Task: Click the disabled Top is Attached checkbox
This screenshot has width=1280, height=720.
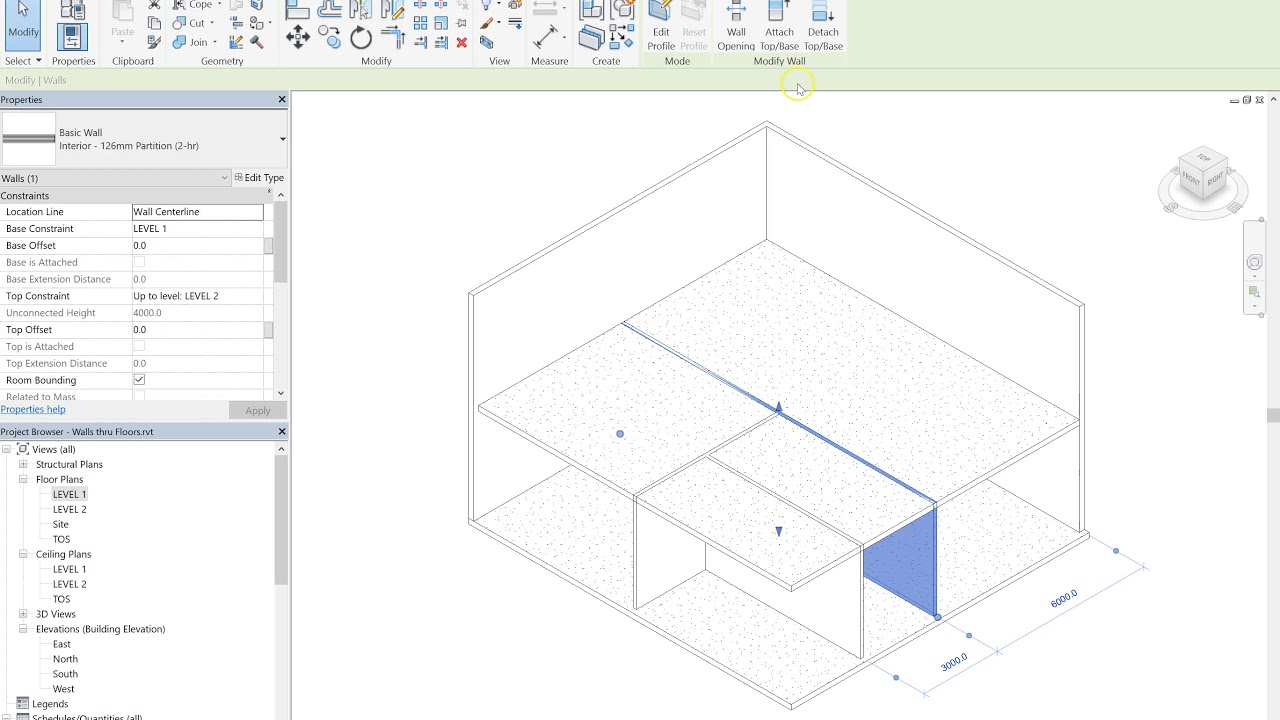Action: click(x=139, y=346)
